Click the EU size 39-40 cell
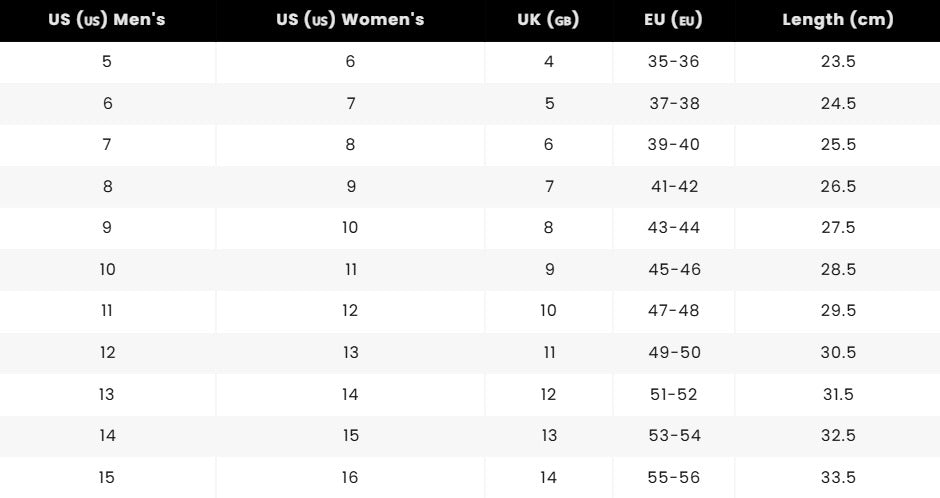The image size is (940, 498). (673, 145)
